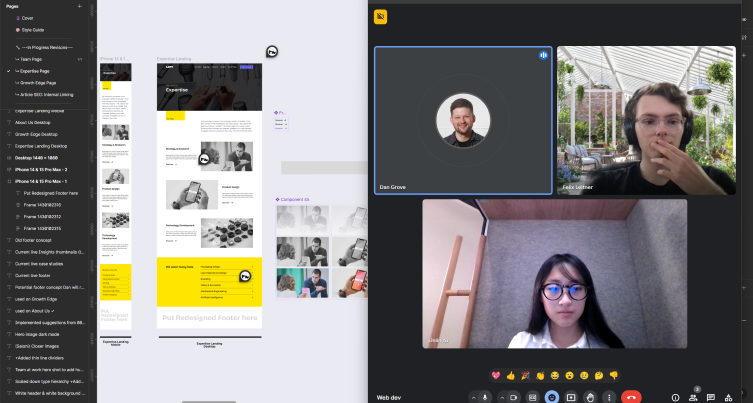Click the Web dev meeting name
The height and width of the screenshot is (403, 753).
389,398
